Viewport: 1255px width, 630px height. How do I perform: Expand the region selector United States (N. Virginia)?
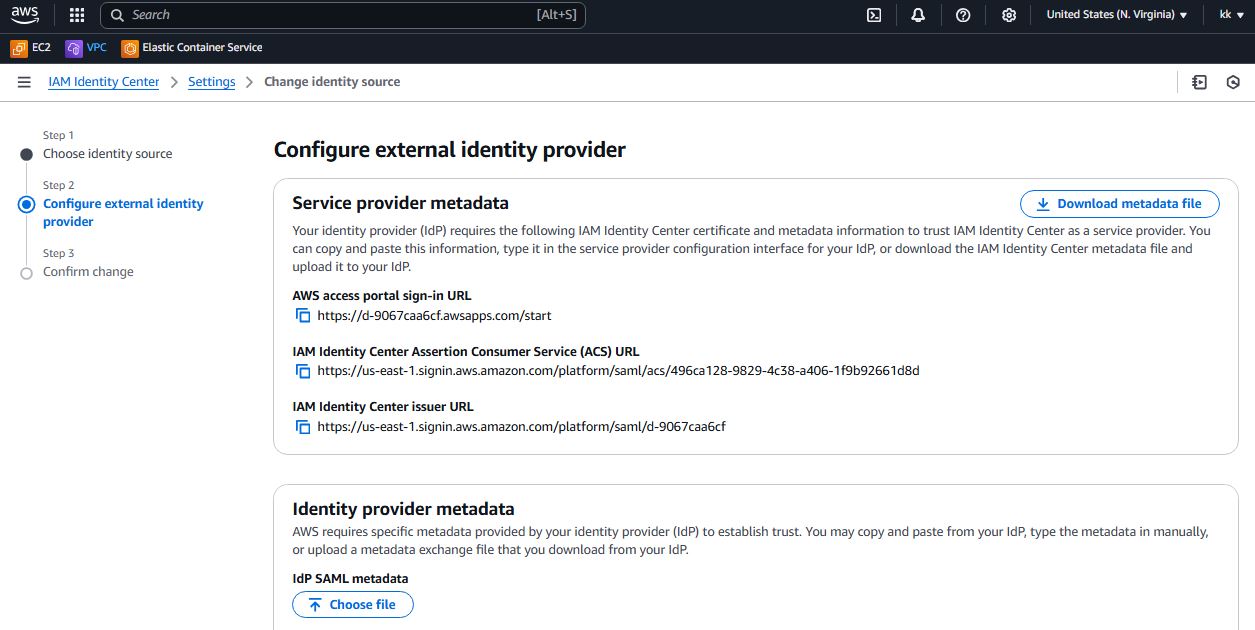tap(1116, 15)
